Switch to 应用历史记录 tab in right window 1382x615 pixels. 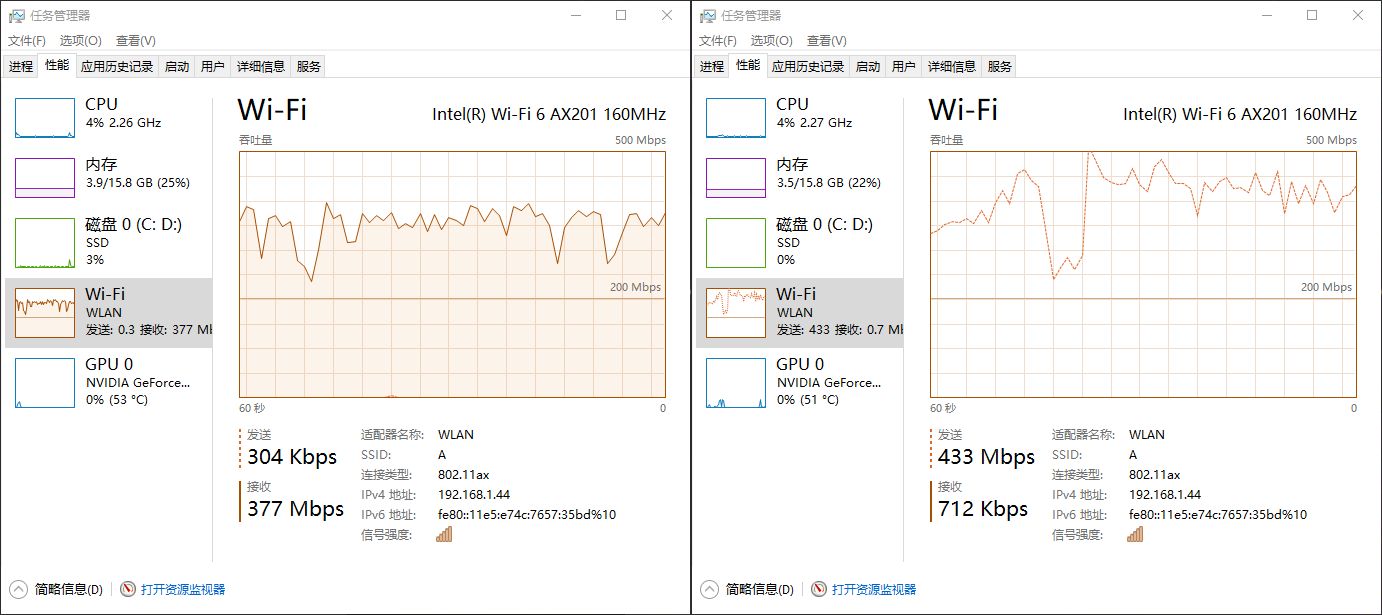[x=809, y=67]
